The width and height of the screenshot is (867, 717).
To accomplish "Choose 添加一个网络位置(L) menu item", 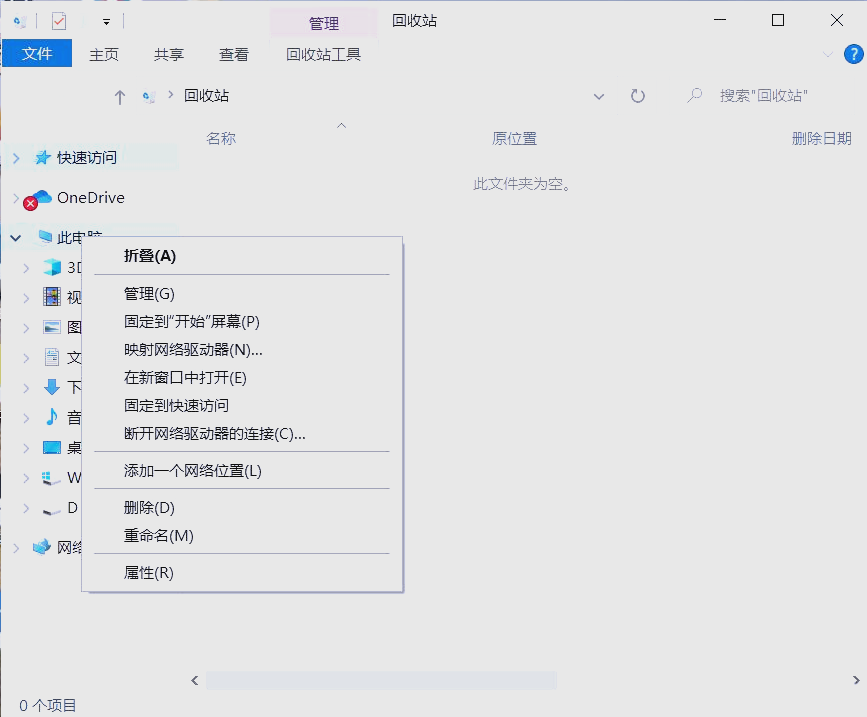I will click(x=242, y=471).
